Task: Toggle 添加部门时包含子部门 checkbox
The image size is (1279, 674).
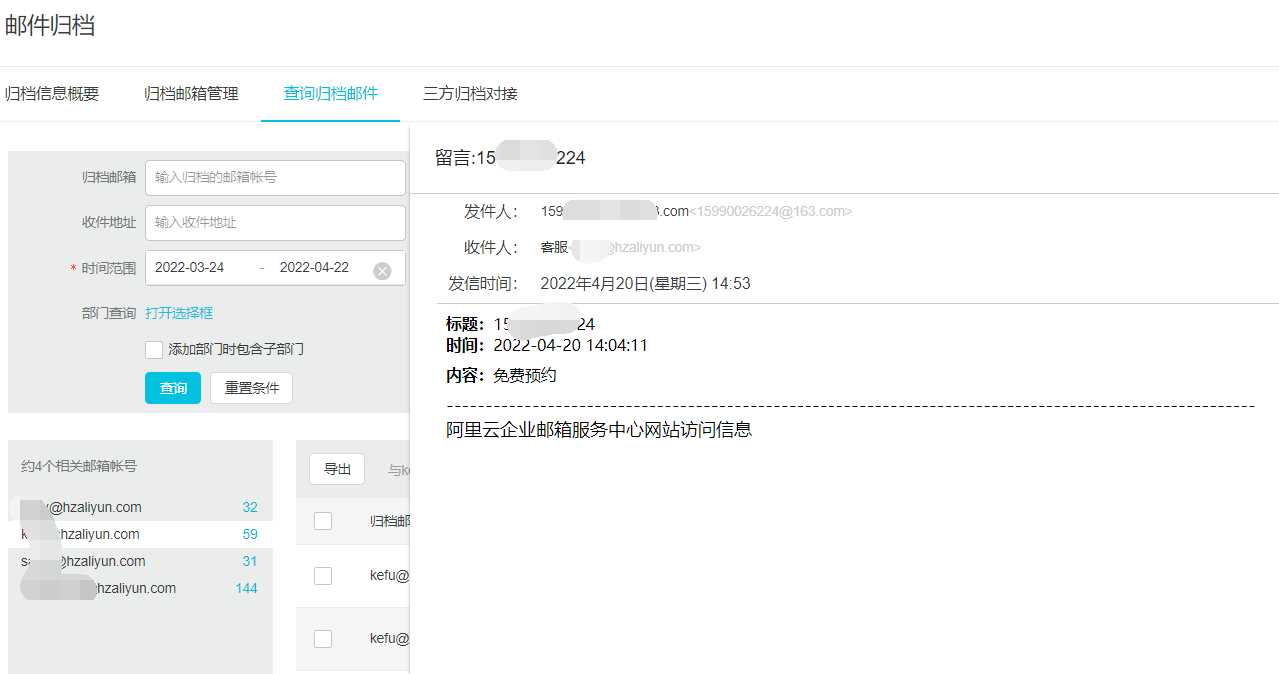Action: [154, 349]
